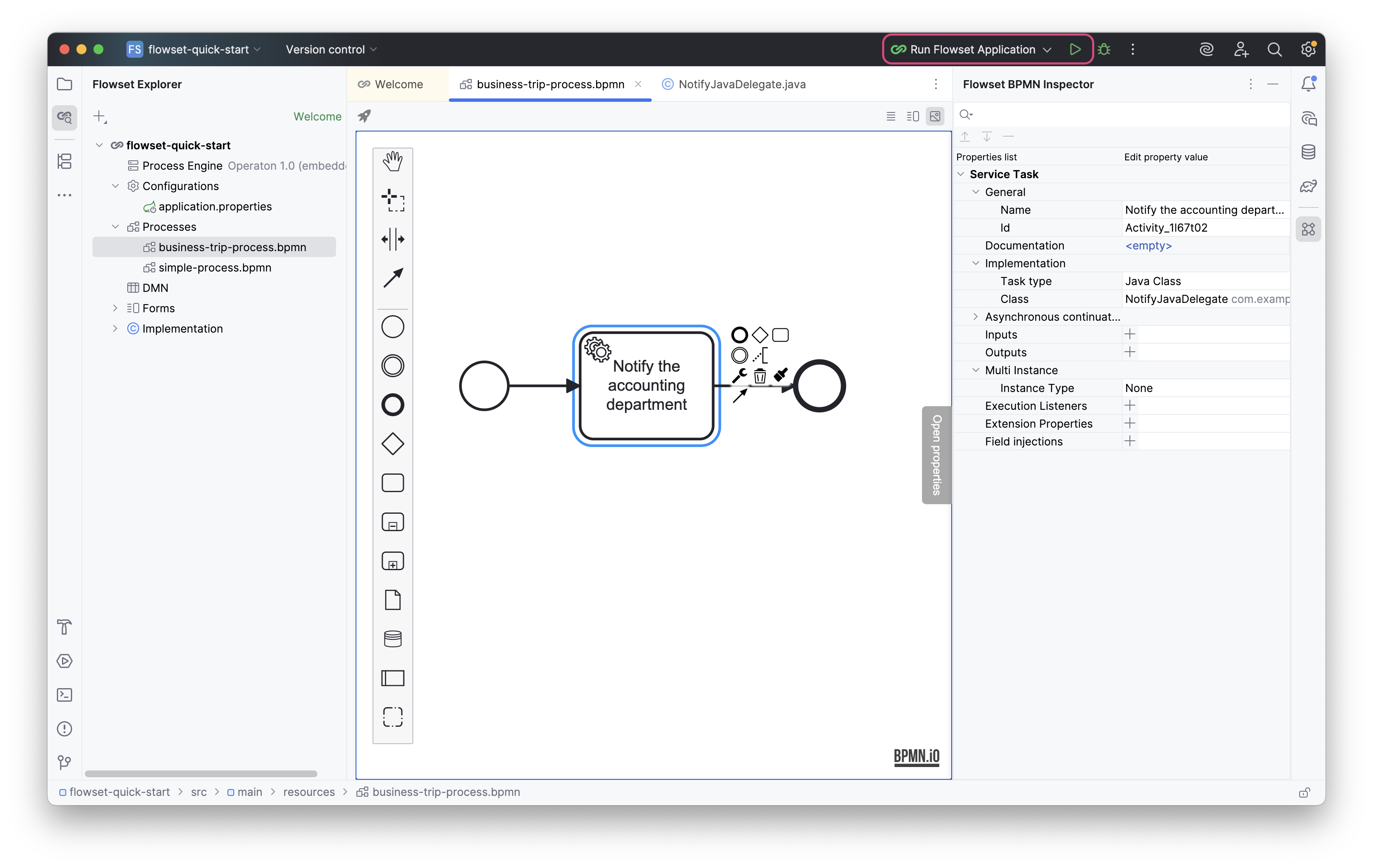
Task: Click the Inspector search field
Action: [1123, 115]
